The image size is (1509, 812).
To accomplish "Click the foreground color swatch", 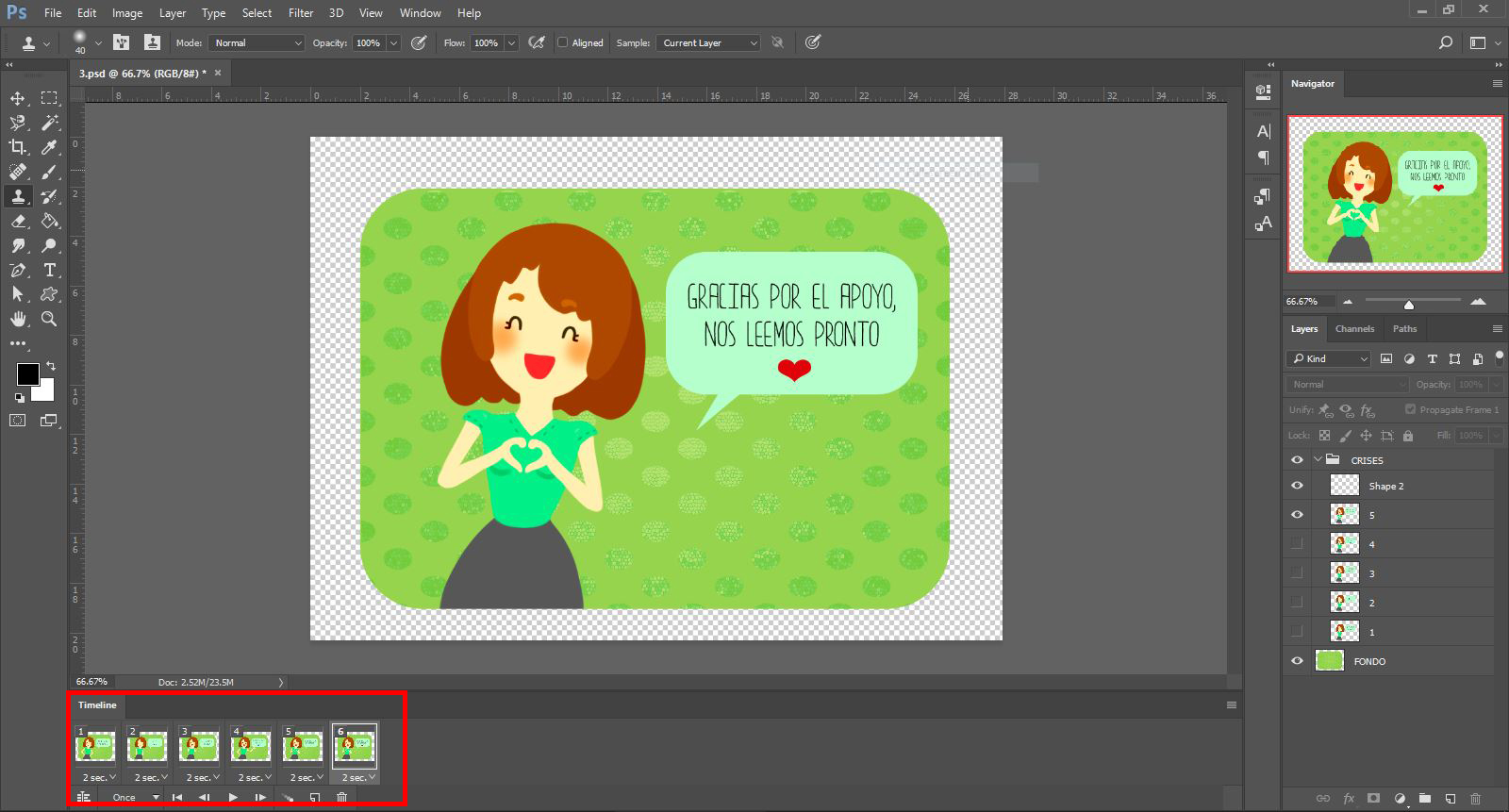I will [28, 374].
